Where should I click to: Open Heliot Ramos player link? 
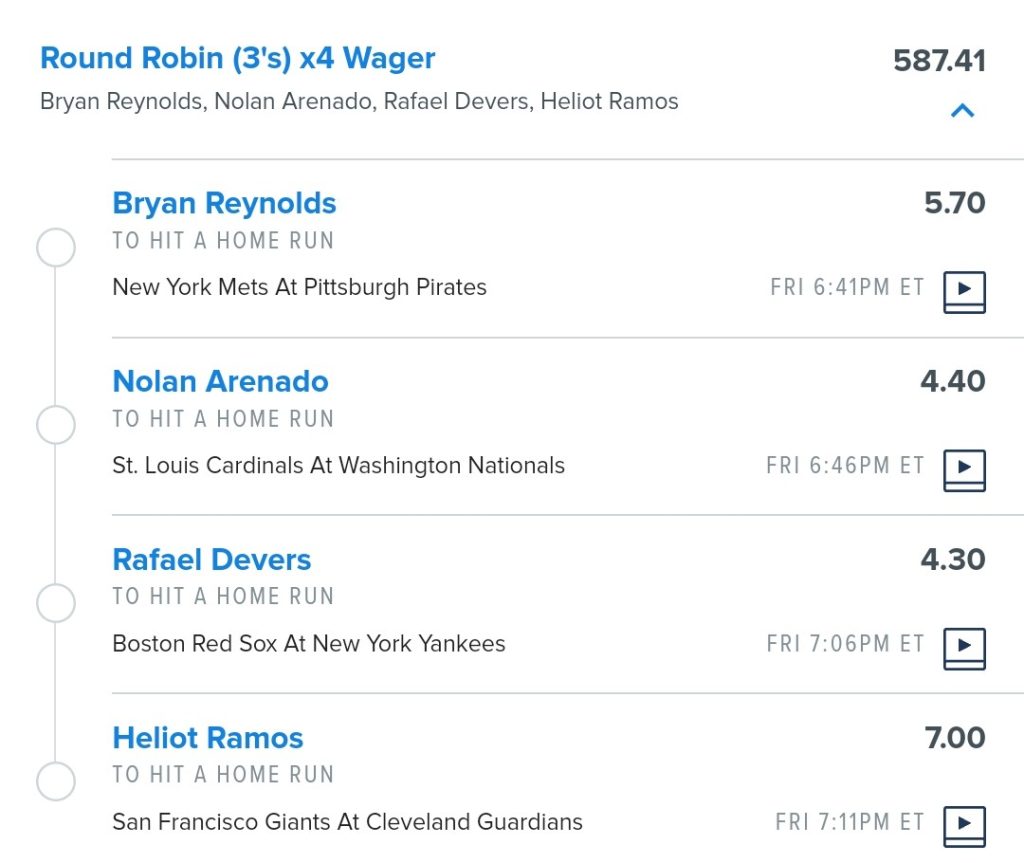[x=208, y=738]
